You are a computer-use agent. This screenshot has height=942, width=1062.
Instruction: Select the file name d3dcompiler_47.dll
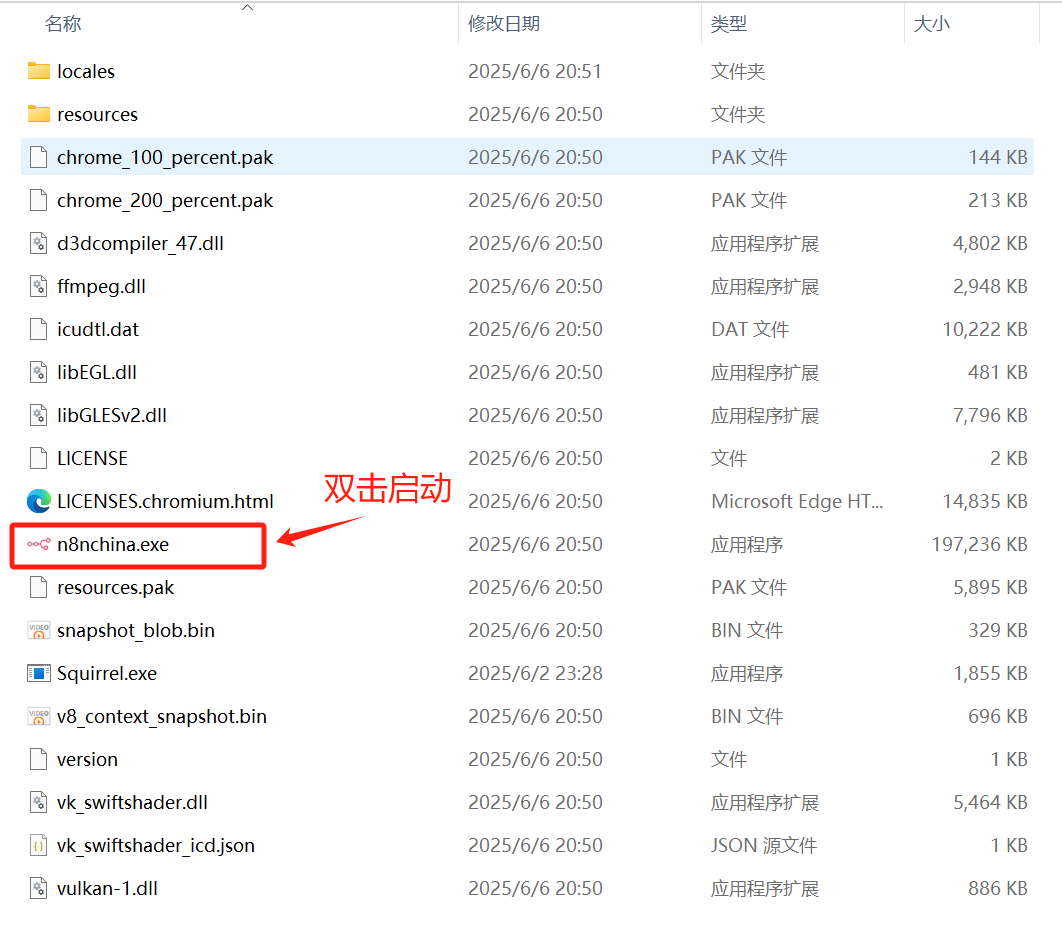(x=140, y=243)
